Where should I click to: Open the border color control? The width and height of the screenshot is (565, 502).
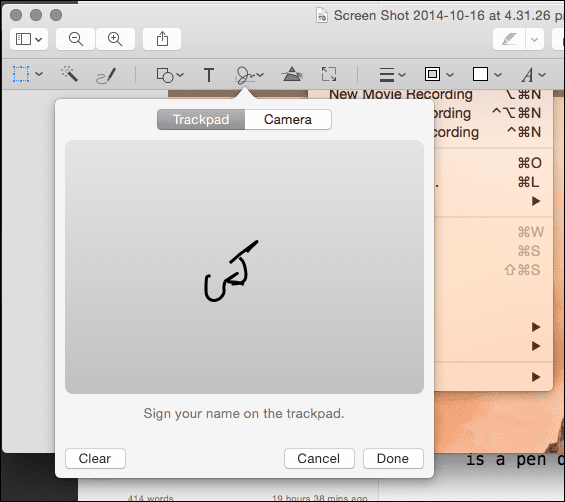pos(432,74)
